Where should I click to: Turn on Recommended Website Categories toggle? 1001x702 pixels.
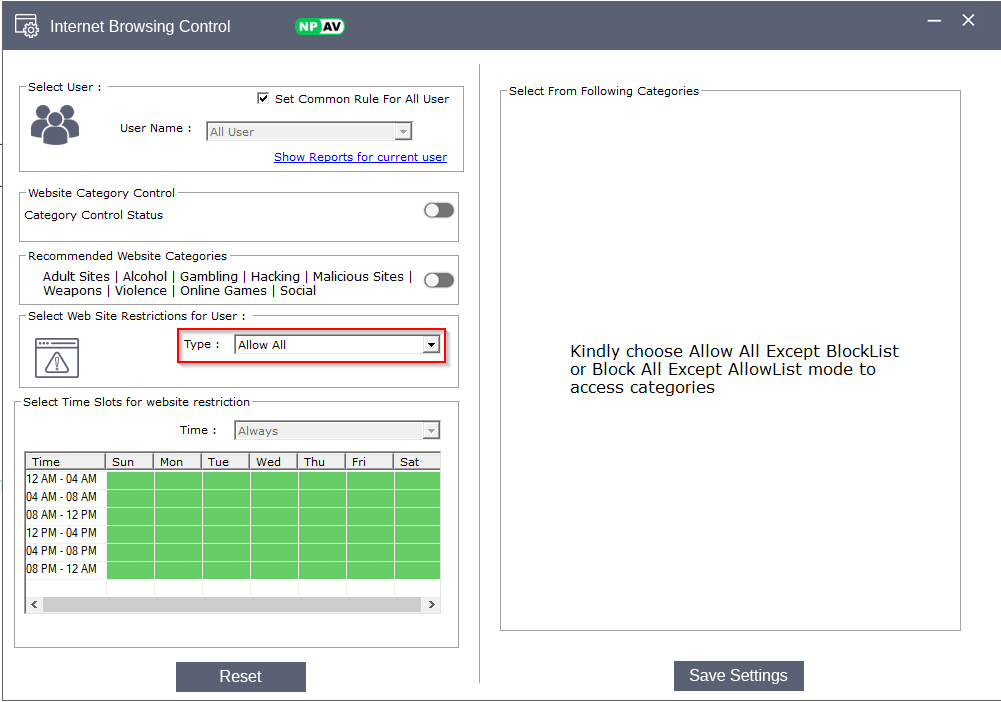click(438, 280)
